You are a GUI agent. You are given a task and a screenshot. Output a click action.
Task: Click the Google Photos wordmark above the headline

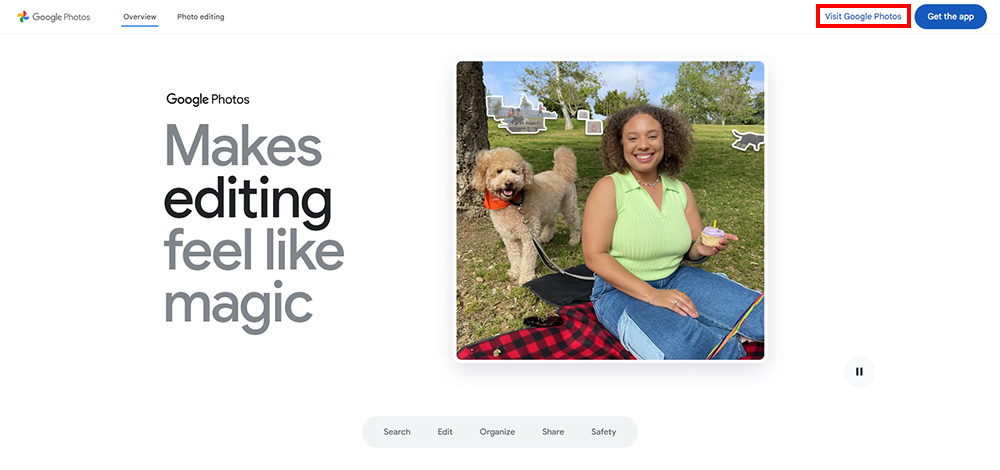coord(208,99)
